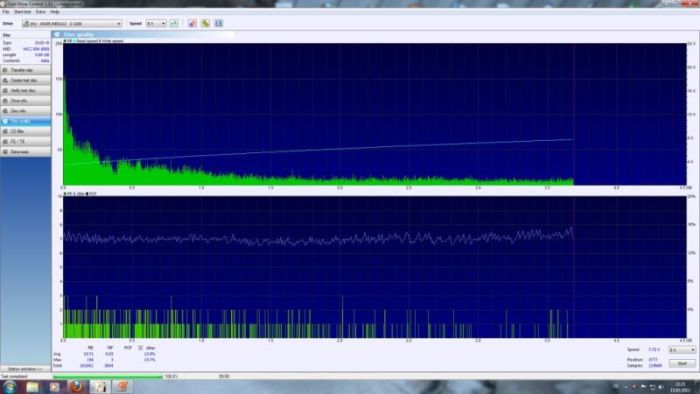Open Firefox from the taskbar
The height and width of the screenshot is (394, 700).
click(x=76, y=386)
